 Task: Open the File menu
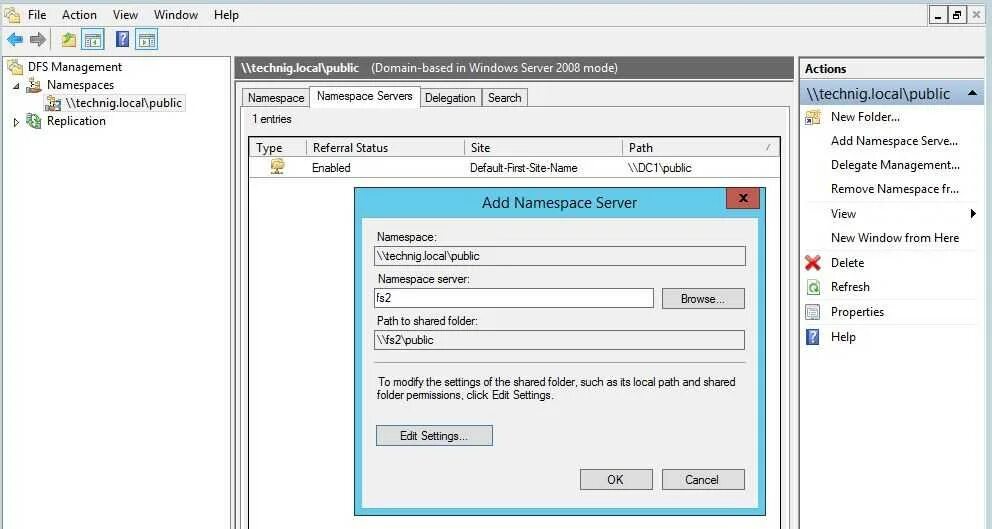coord(37,15)
